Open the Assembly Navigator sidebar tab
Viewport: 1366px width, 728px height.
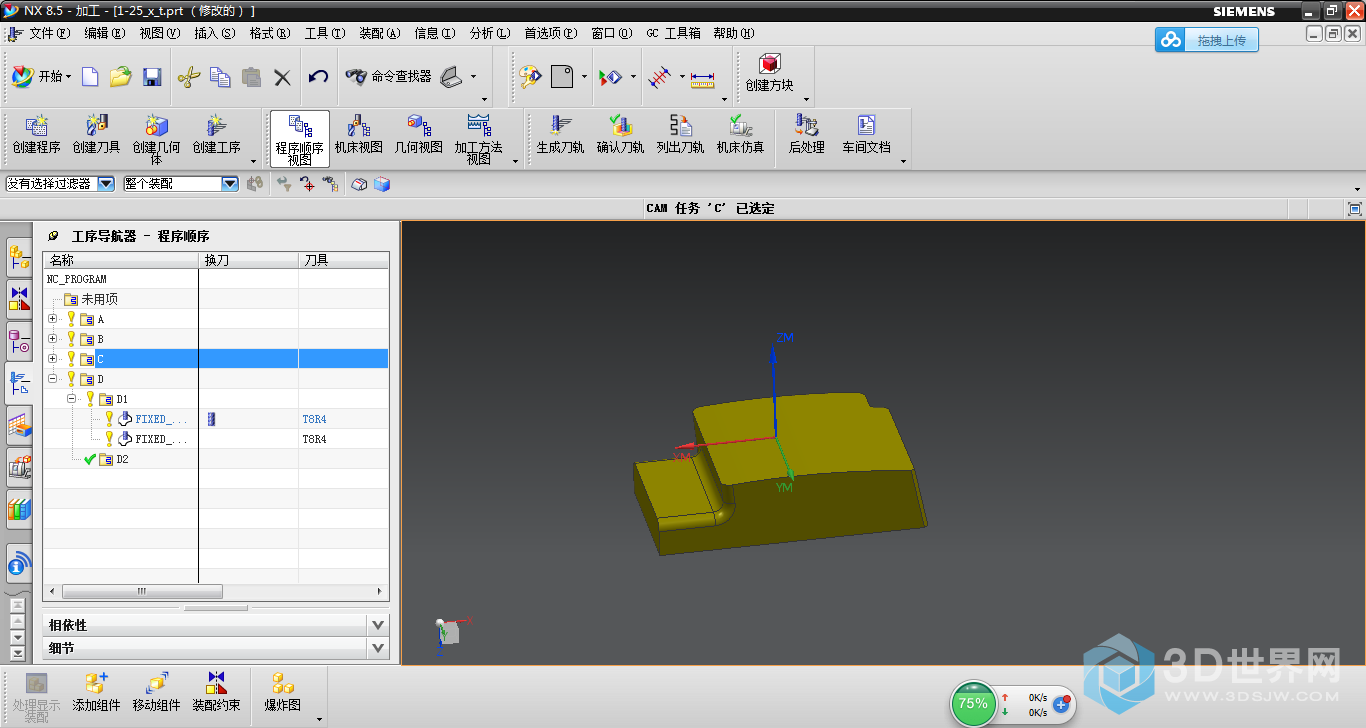click(19, 258)
